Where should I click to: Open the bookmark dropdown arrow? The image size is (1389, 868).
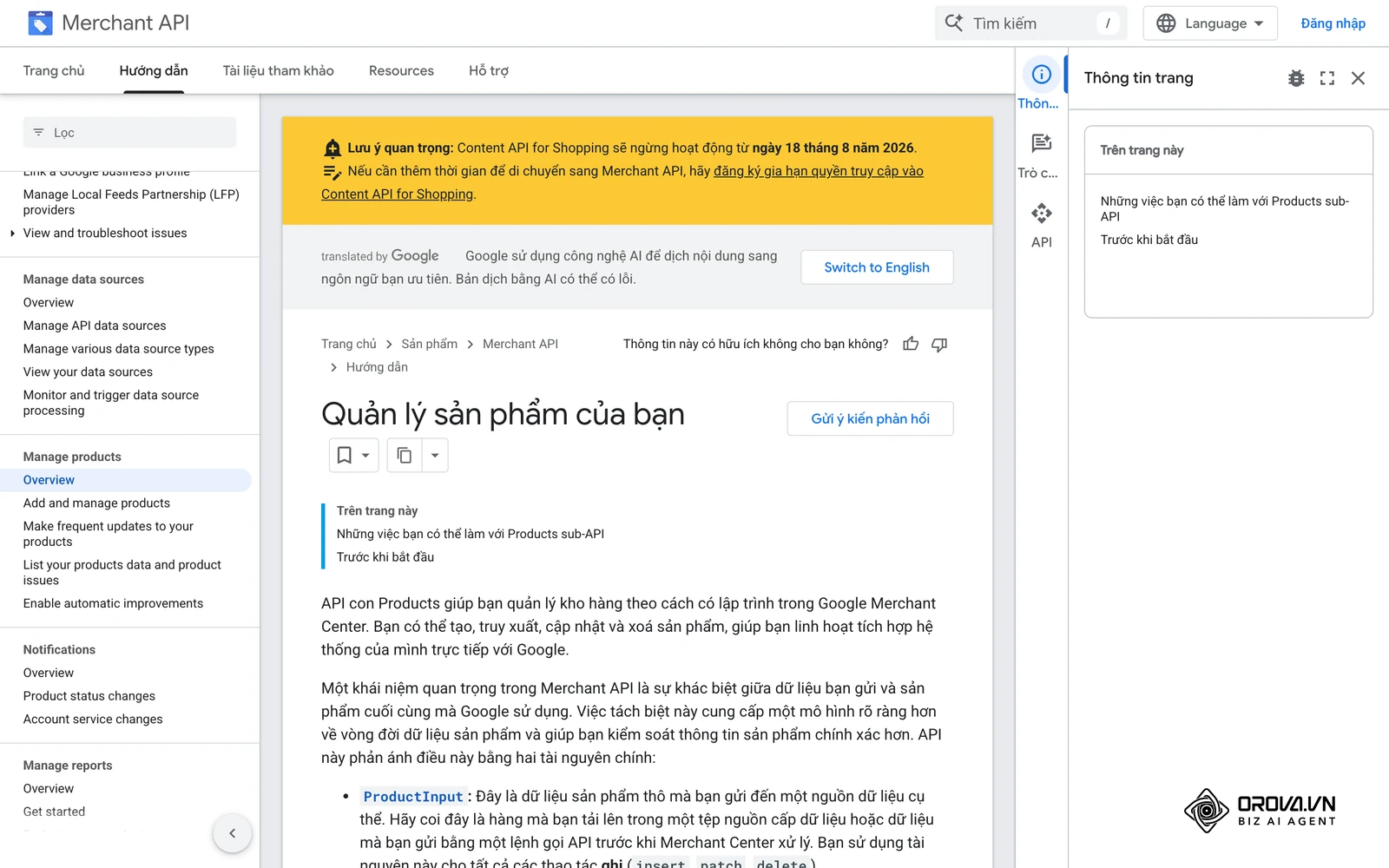click(365, 455)
